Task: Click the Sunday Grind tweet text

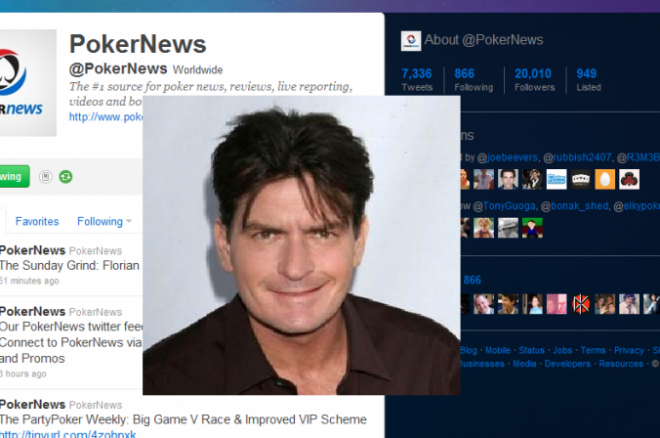Action: [69, 265]
